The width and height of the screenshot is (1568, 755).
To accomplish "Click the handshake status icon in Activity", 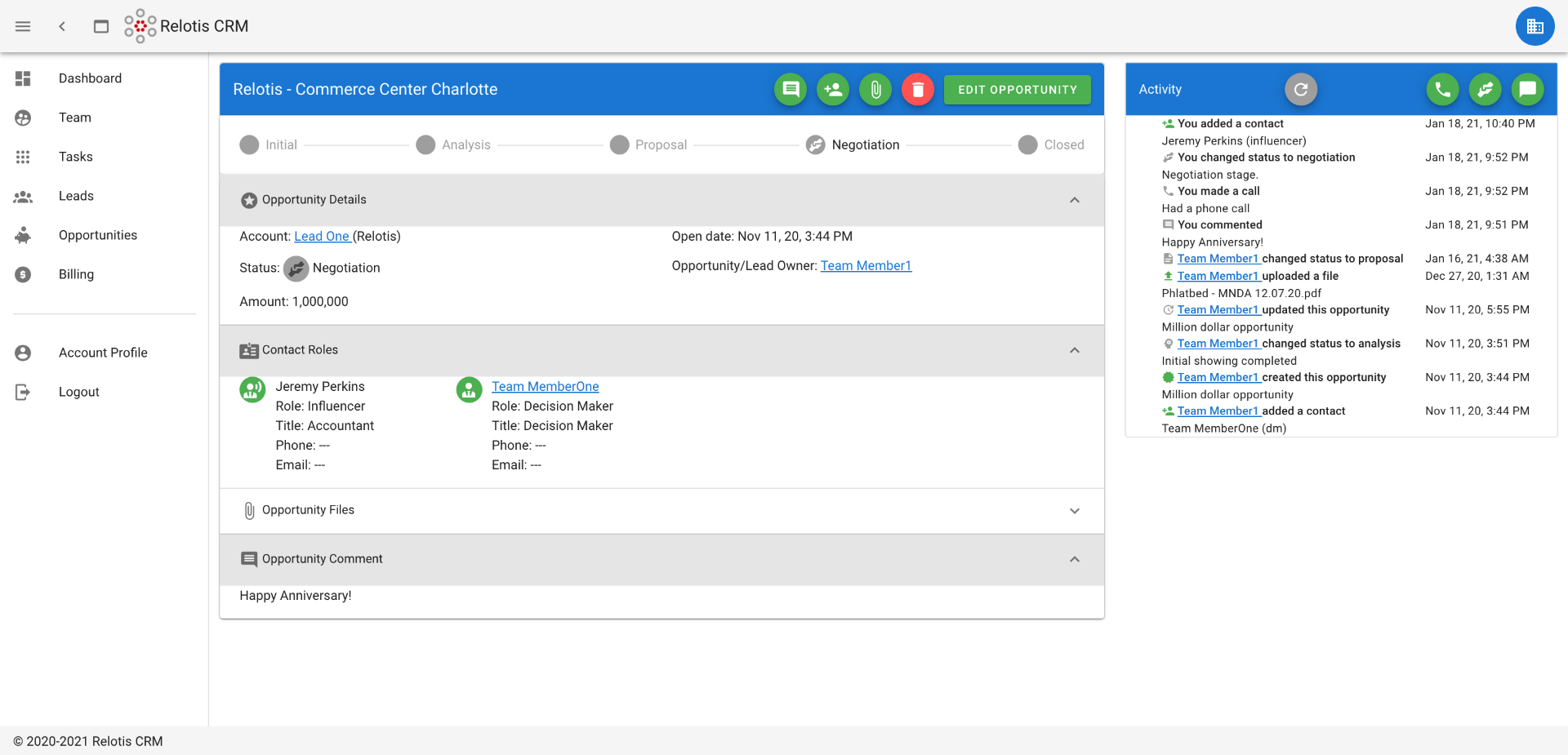I will click(x=1485, y=89).
